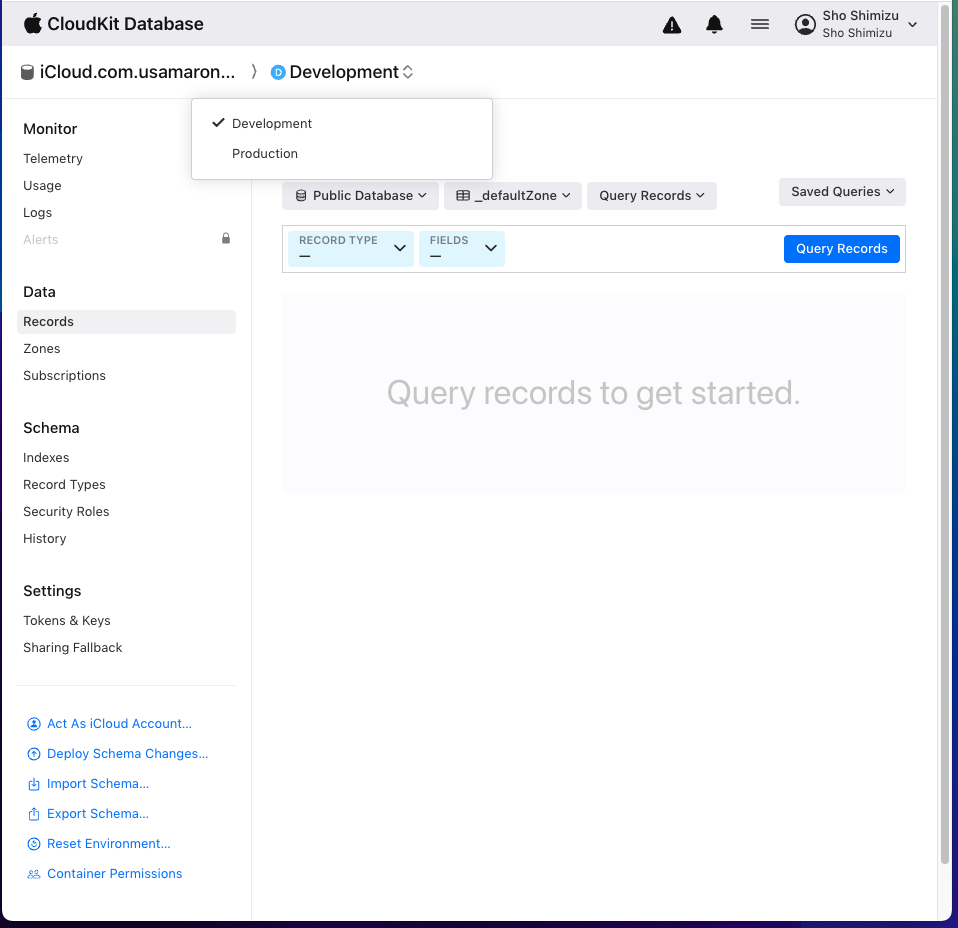Go to Record Types in Schema
Screen dimensions: 958x928
64,485
